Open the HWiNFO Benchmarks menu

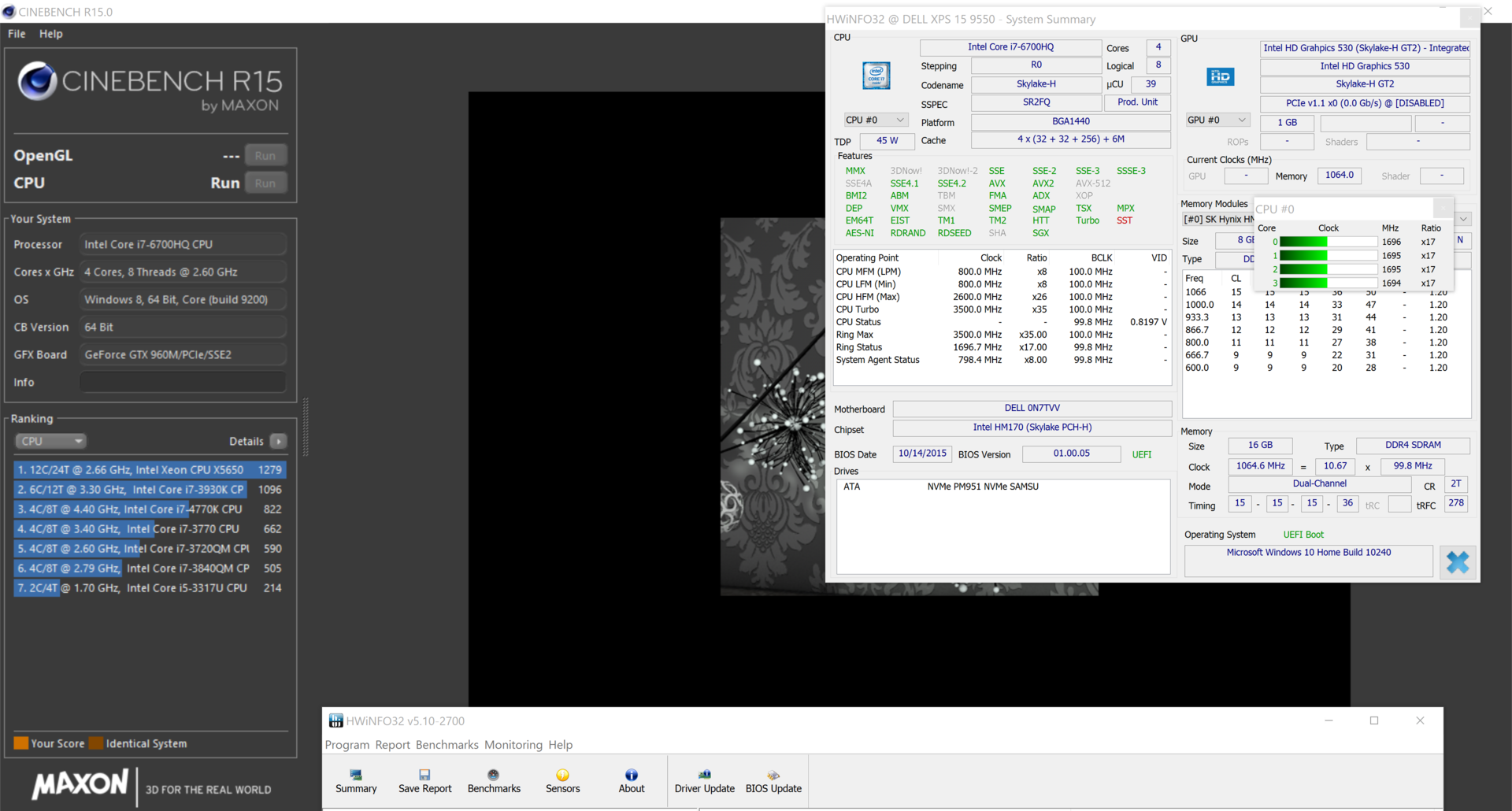click(447, 745)
